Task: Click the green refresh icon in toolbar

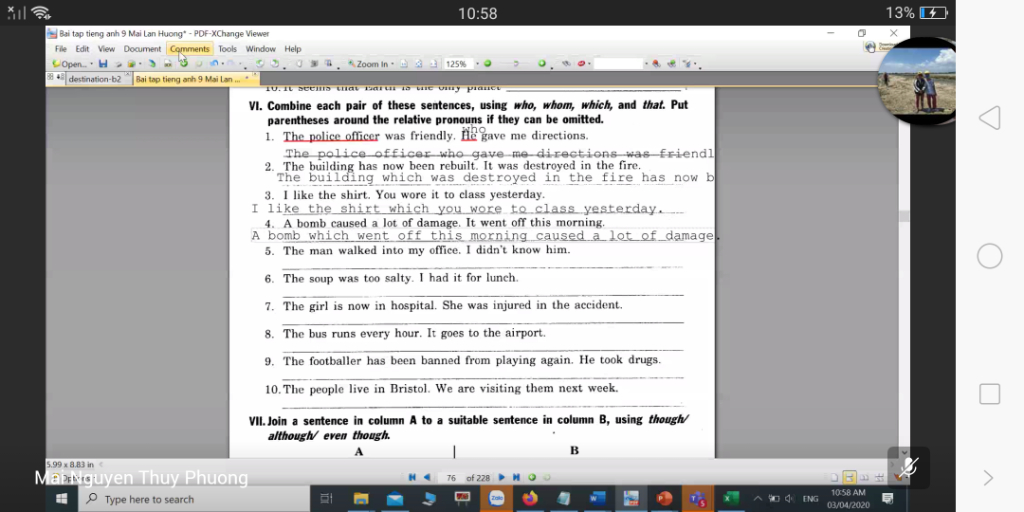Action: (x=184, y=63)
